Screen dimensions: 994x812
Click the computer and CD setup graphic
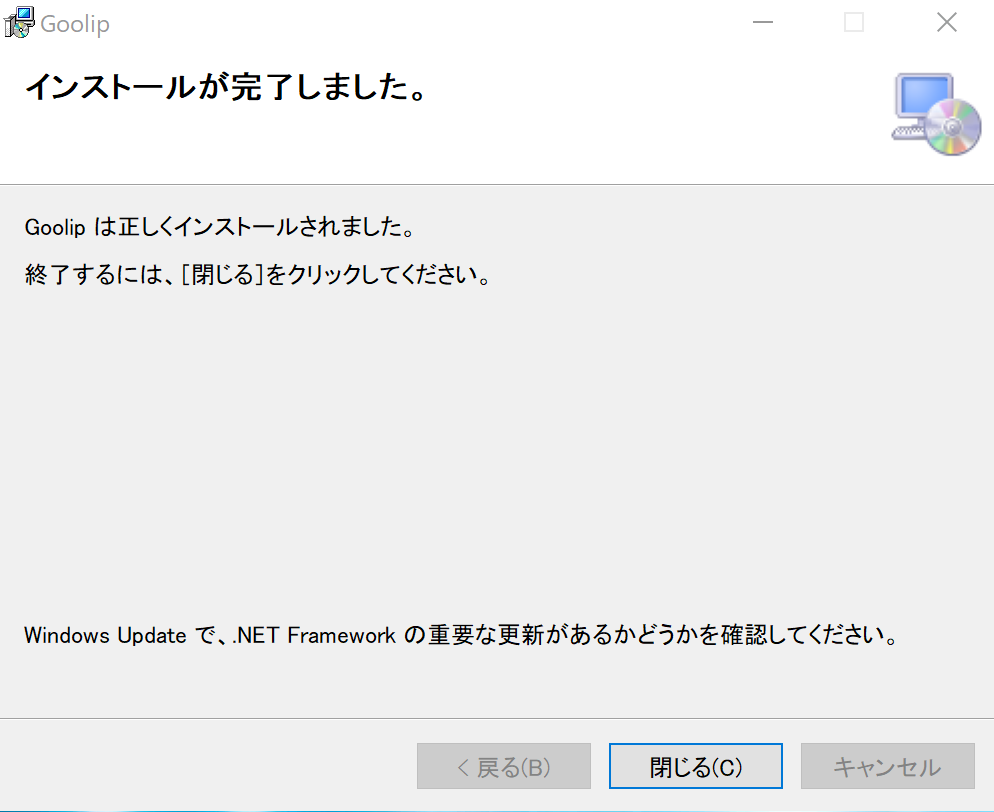pyautogui.click(x=936, y=114)
